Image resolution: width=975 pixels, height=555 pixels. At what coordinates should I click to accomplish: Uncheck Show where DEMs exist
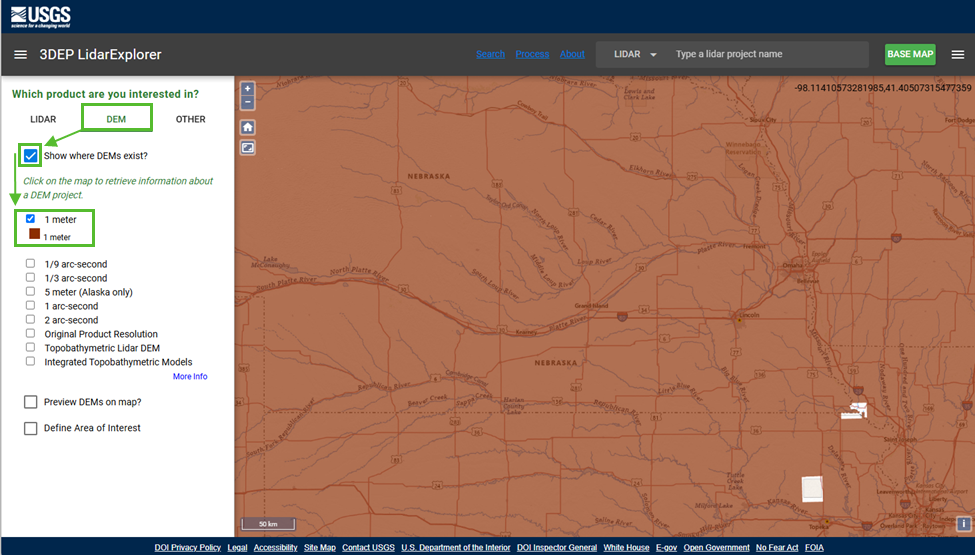(x=30, y=155)
